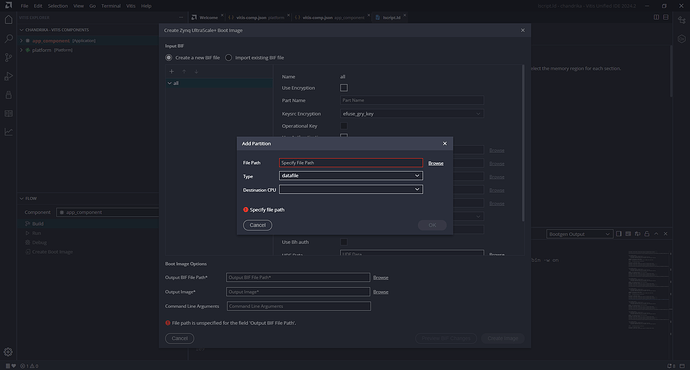This screenshot has height=370, width=690.
Task: Open the Source Control view icon
Action: tap(8, 58)
